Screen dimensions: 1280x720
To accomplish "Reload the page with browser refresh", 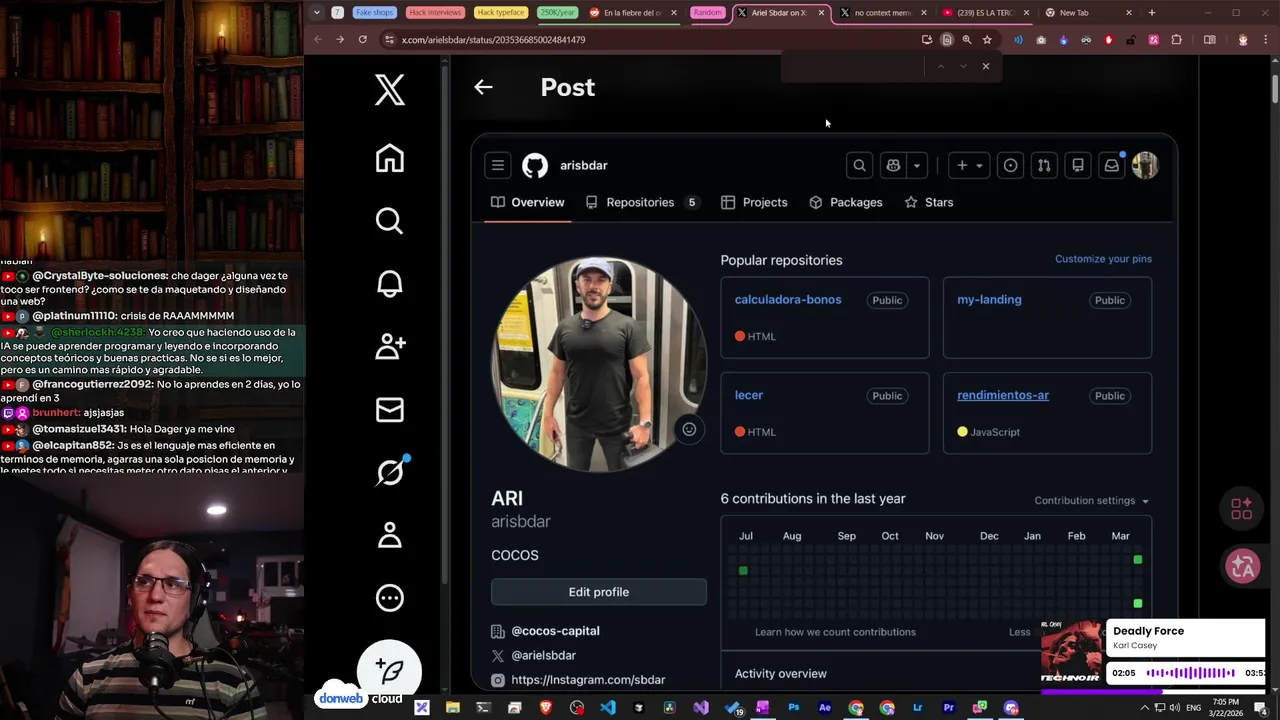I will click(x=362, y=40).
